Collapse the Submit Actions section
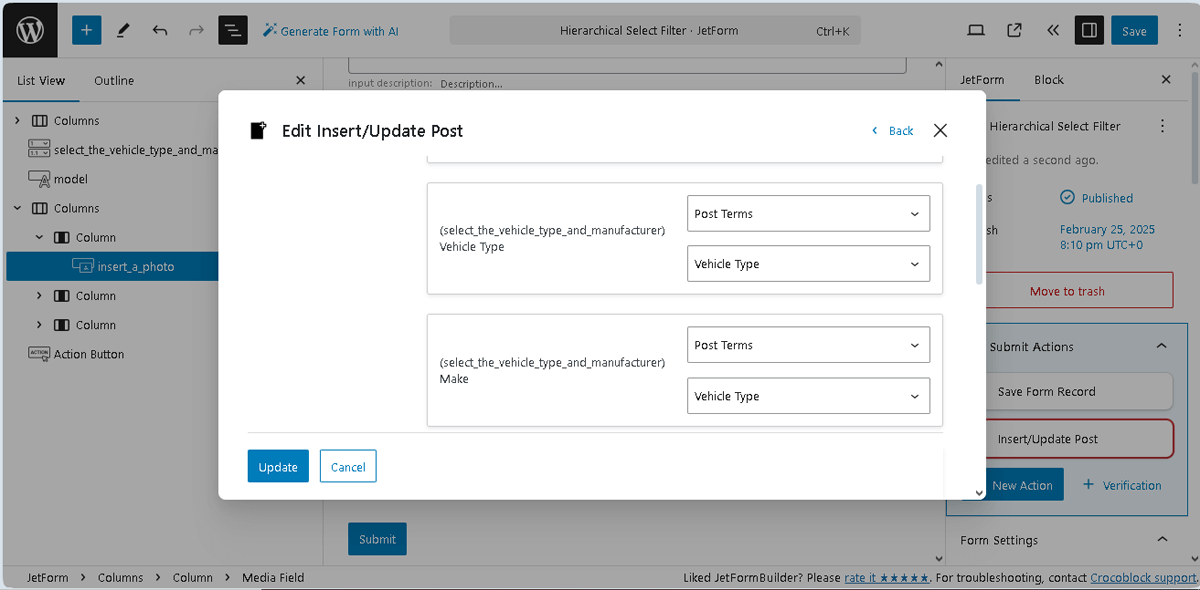This screenshot has height=590, width=1200. click(x=1161, y=346)
